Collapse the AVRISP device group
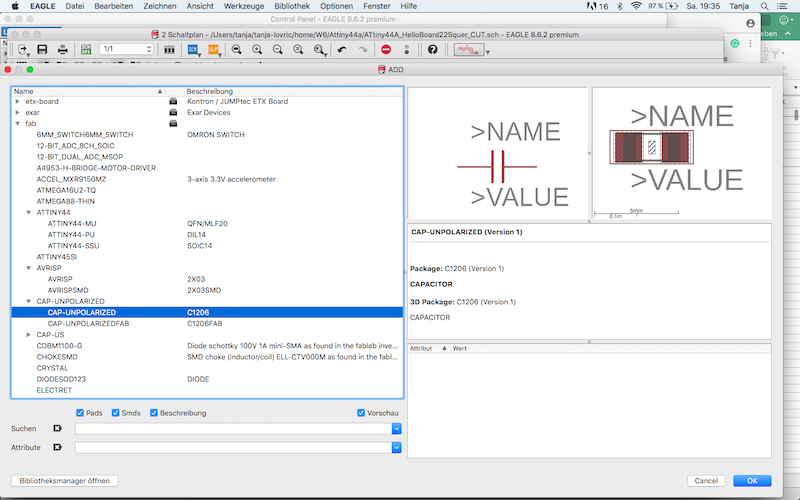This screenshot has width=800, height=500. pos(29,268)
